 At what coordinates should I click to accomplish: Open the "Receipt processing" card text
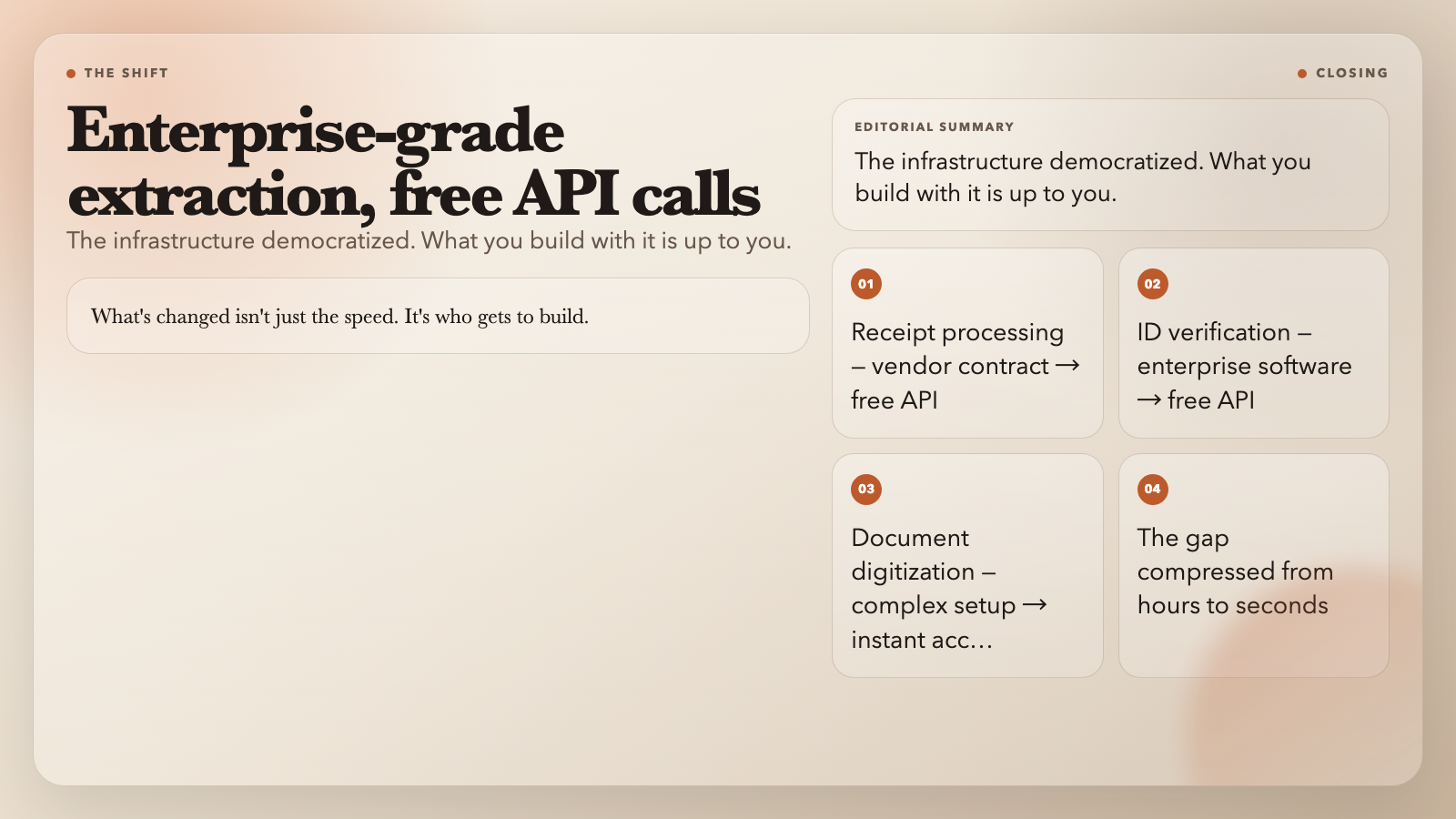(966, 366)
